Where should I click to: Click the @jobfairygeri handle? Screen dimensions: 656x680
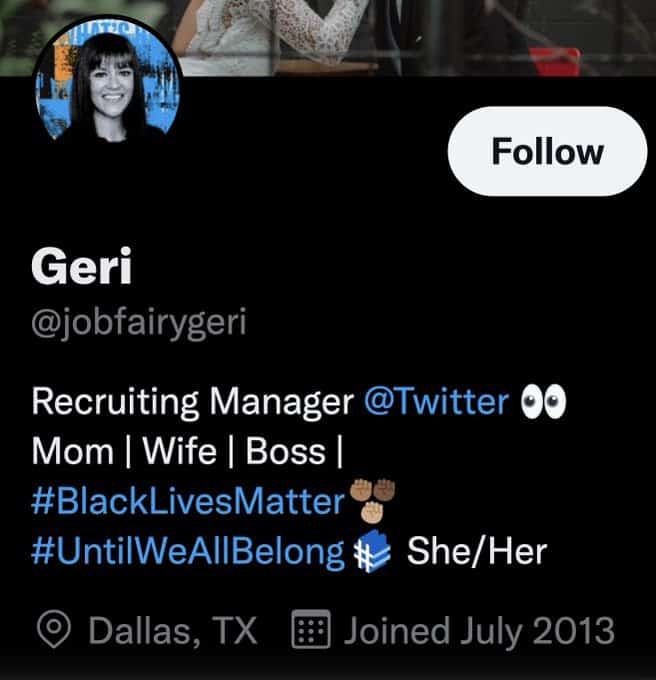139,324
